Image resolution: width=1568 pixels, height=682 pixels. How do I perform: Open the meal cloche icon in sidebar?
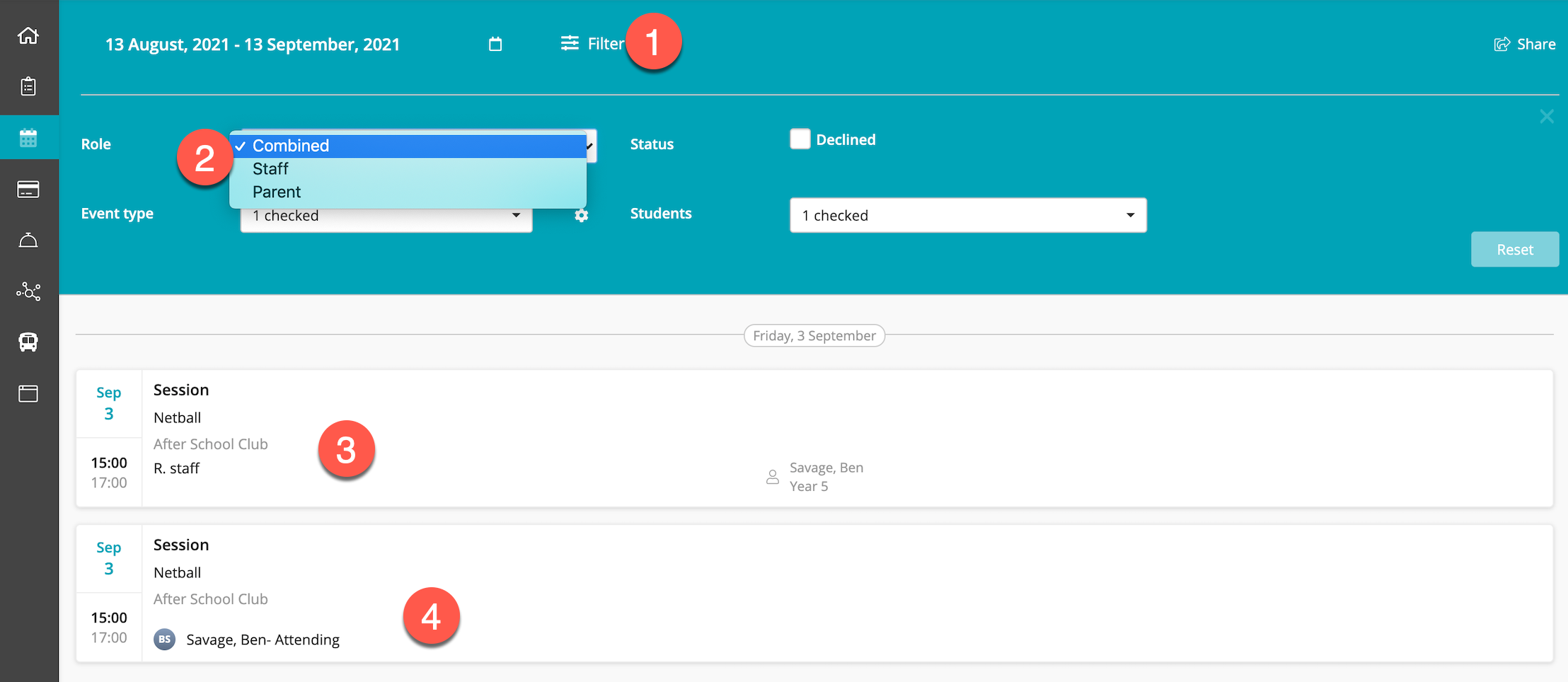point(28,241)
